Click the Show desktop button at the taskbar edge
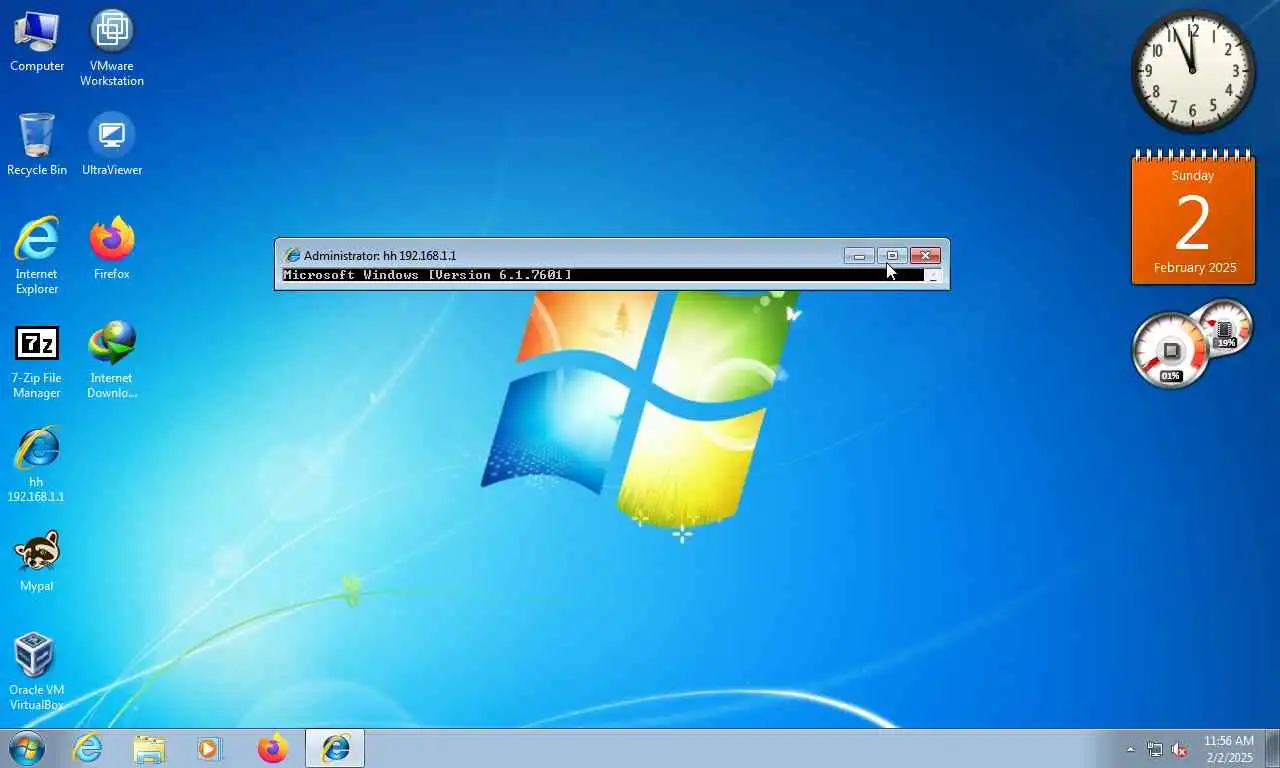This screenshot has height=768, width=1280. point(1272,748)
